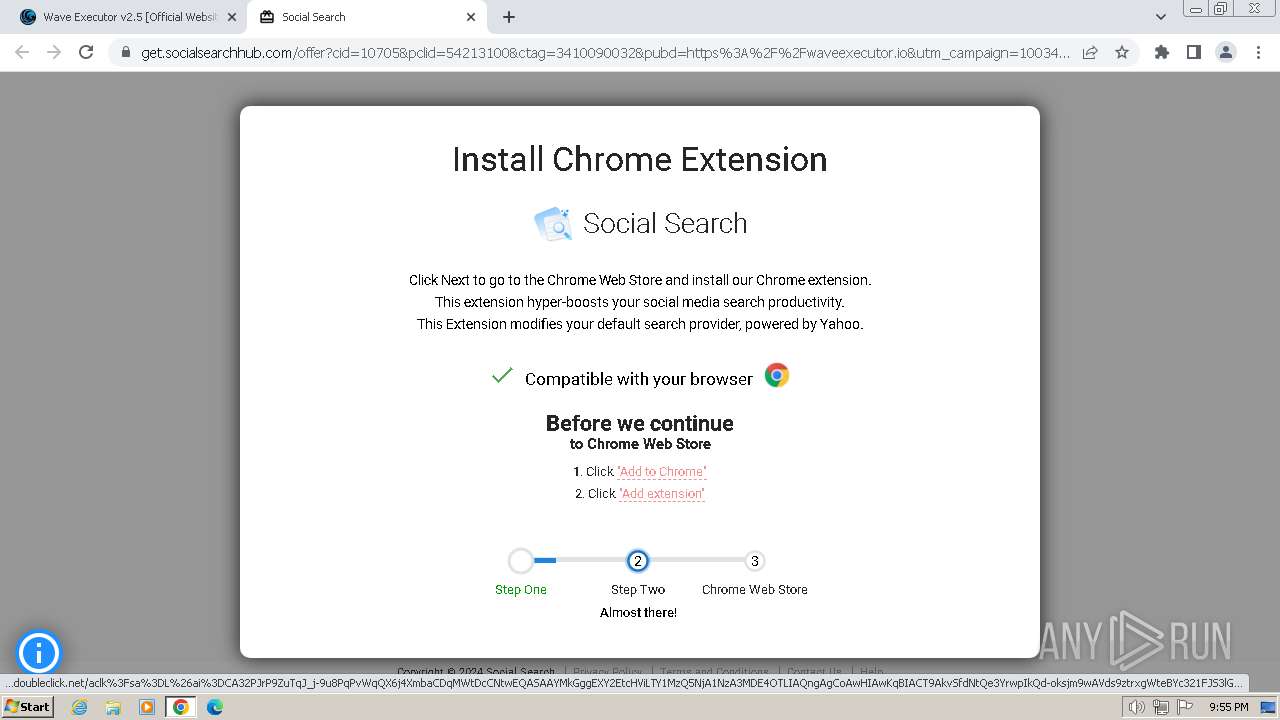Select step 3 Chrome Web Store circle

[755, 561]
